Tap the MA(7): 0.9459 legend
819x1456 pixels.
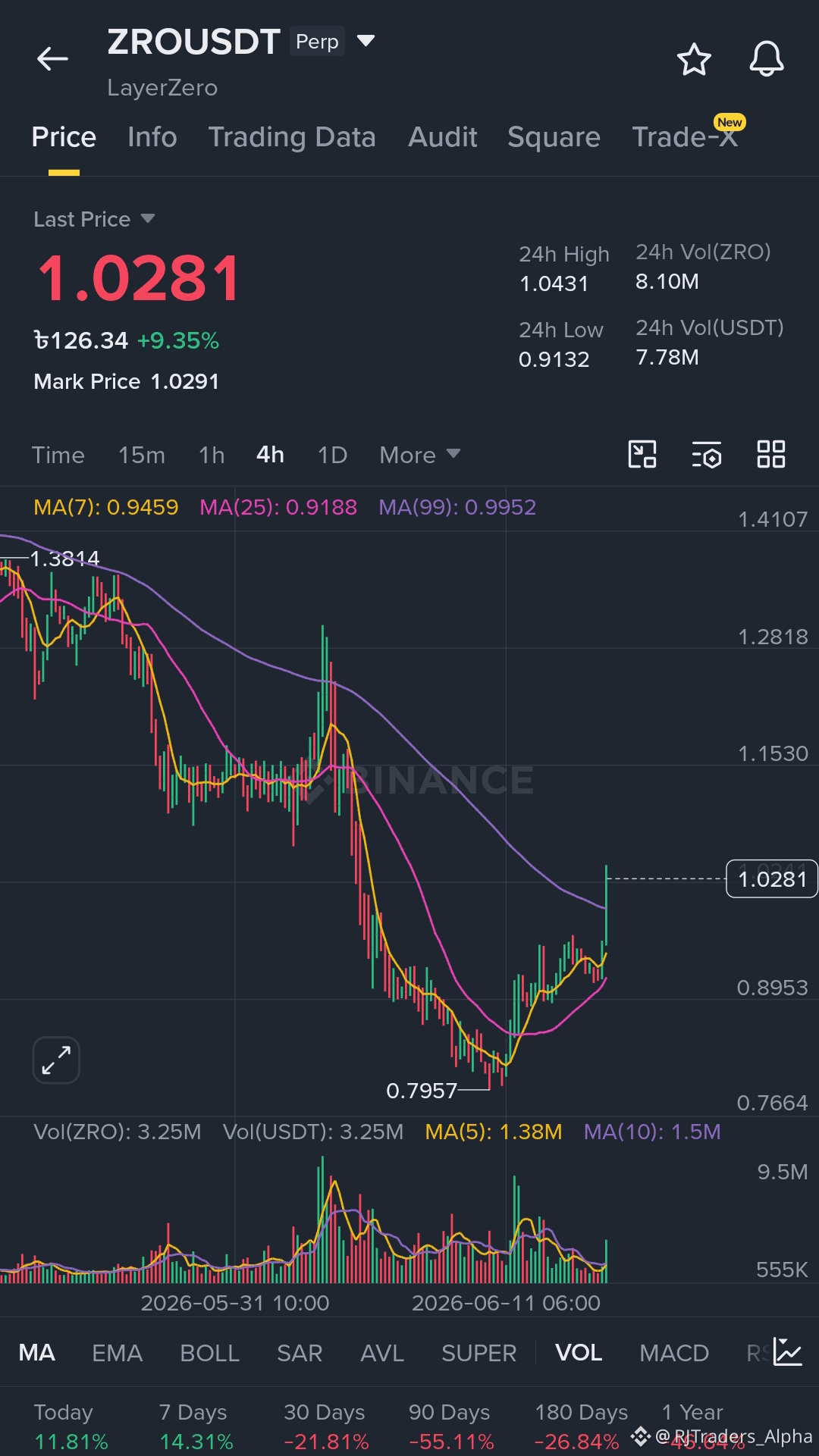tap(106, 507)
